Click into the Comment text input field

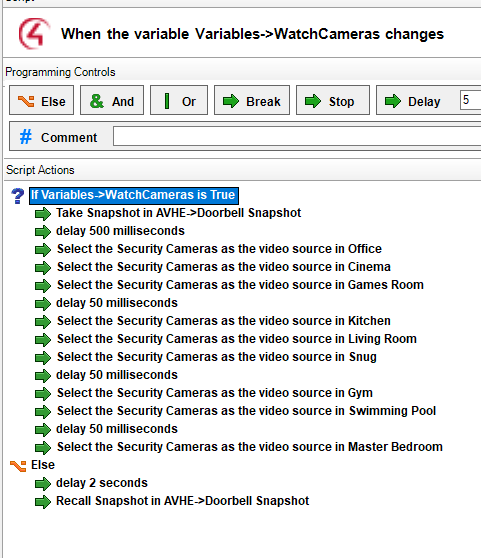(x=297, y=136)
